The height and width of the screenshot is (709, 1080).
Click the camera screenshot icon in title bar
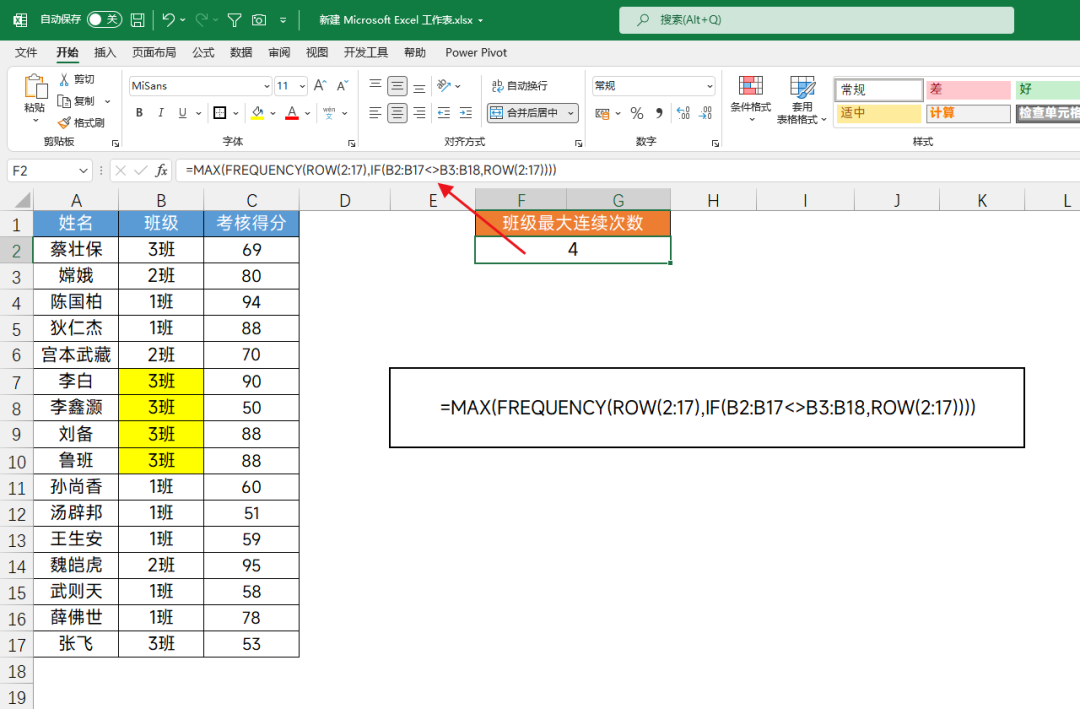coord(259,20)
